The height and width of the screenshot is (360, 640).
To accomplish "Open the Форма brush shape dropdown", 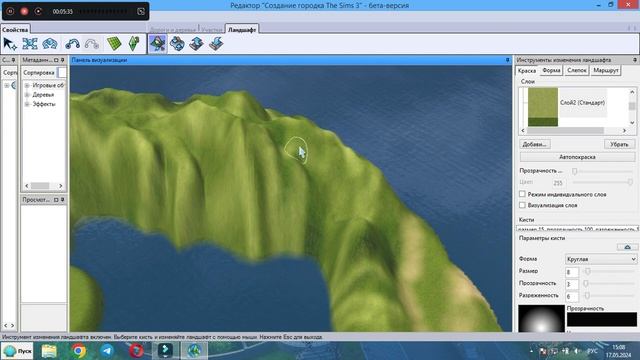I will (601, 259).
